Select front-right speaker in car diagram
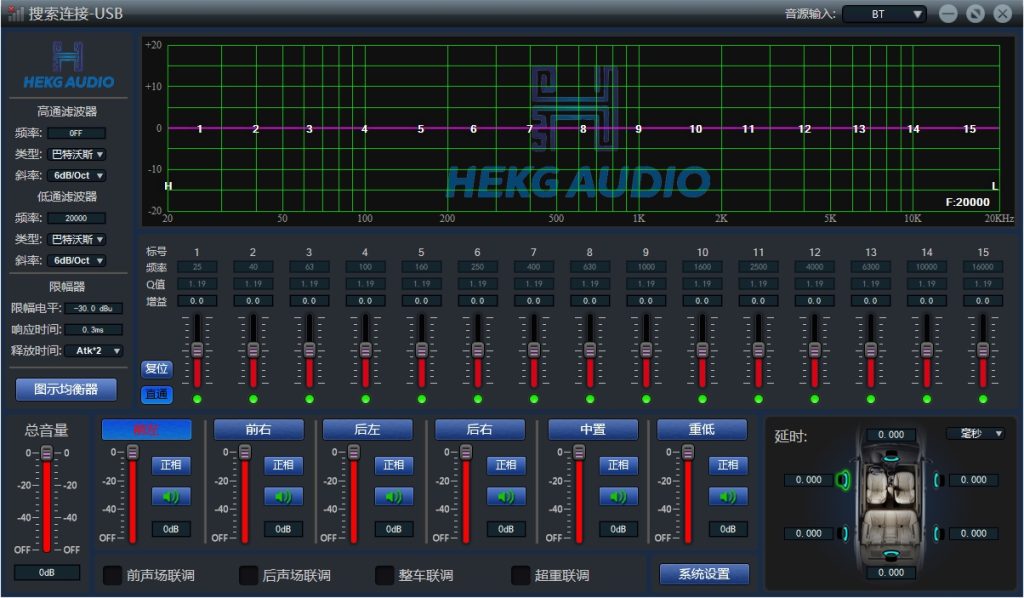Viewport: 1024px width, 598px height. (x=937, y=480)
